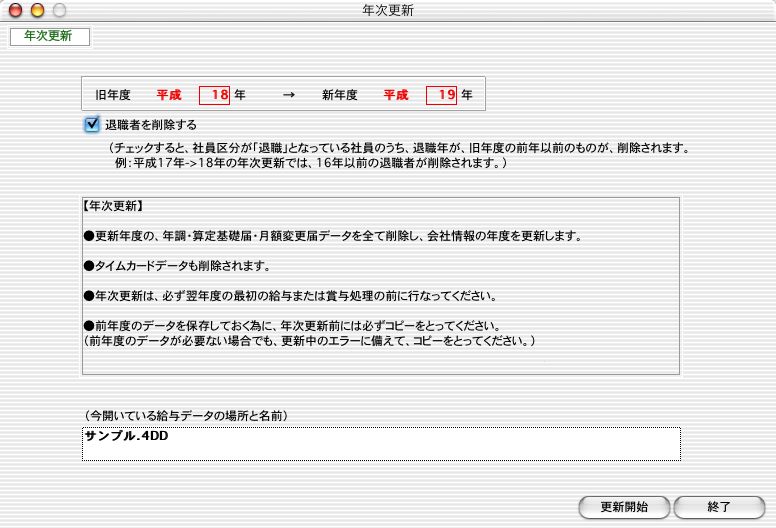Click the new year field showing 19
Screen dimensions: 776x528
click(x=442, y=95)
